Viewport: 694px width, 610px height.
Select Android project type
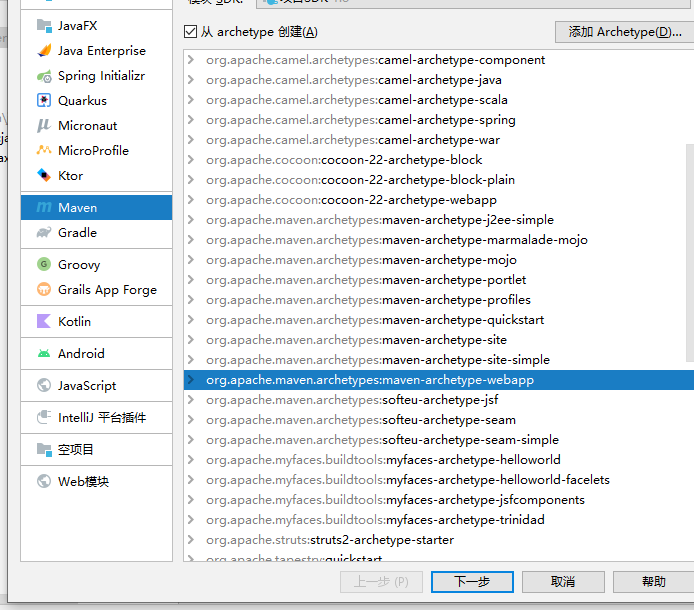pyautogui.click(x=96, y=353)
